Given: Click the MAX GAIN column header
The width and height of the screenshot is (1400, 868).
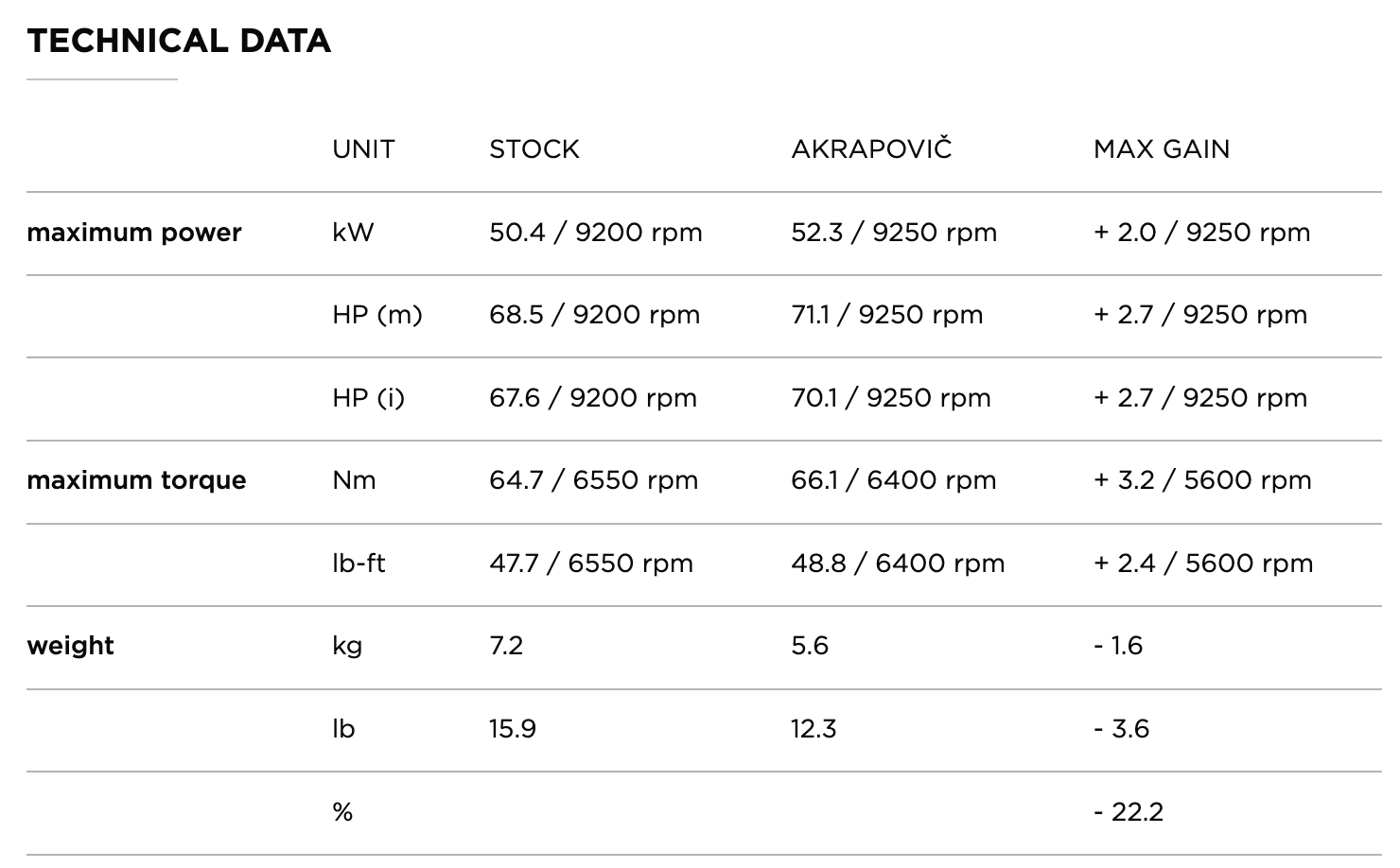Looking at the screenshot, I should point(1162,149).
